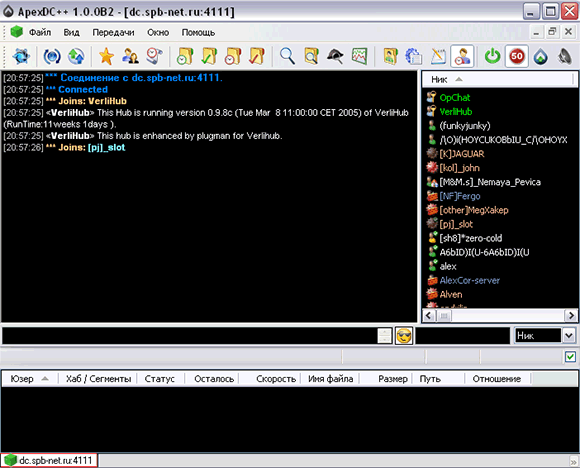Open the emoticon smiley picker
Image resolution: width=580 pixels, height=468 pixels.
pyautogui.click(x=404, y=336)
